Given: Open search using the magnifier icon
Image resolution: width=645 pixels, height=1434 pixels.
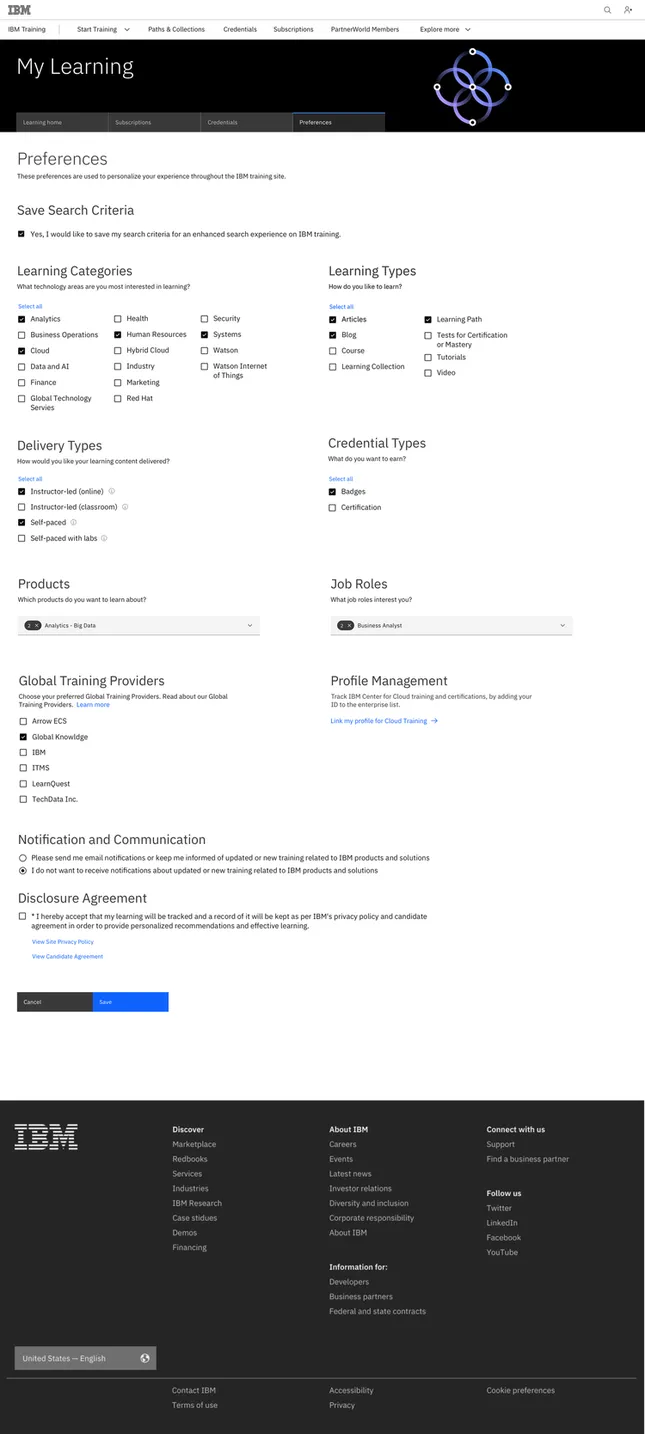Looking at the screenshot, I should (607, 10).
